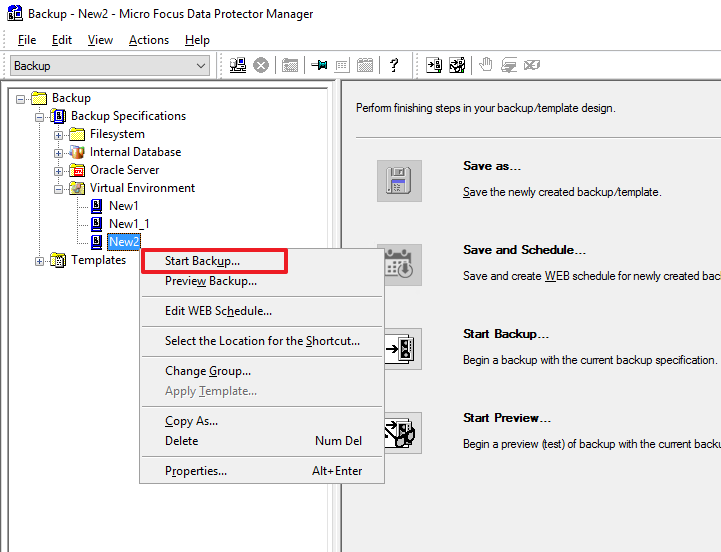
Task: Collapse the Backup Specifications node
Action: click(40, 117)
